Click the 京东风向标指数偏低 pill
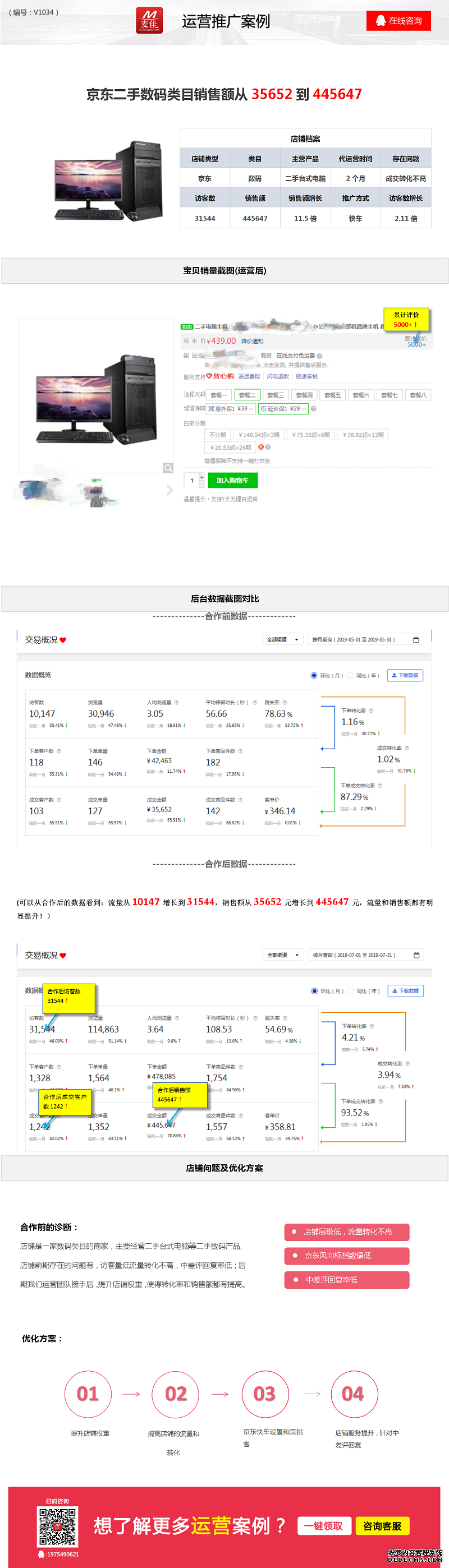 [347, 1256]
